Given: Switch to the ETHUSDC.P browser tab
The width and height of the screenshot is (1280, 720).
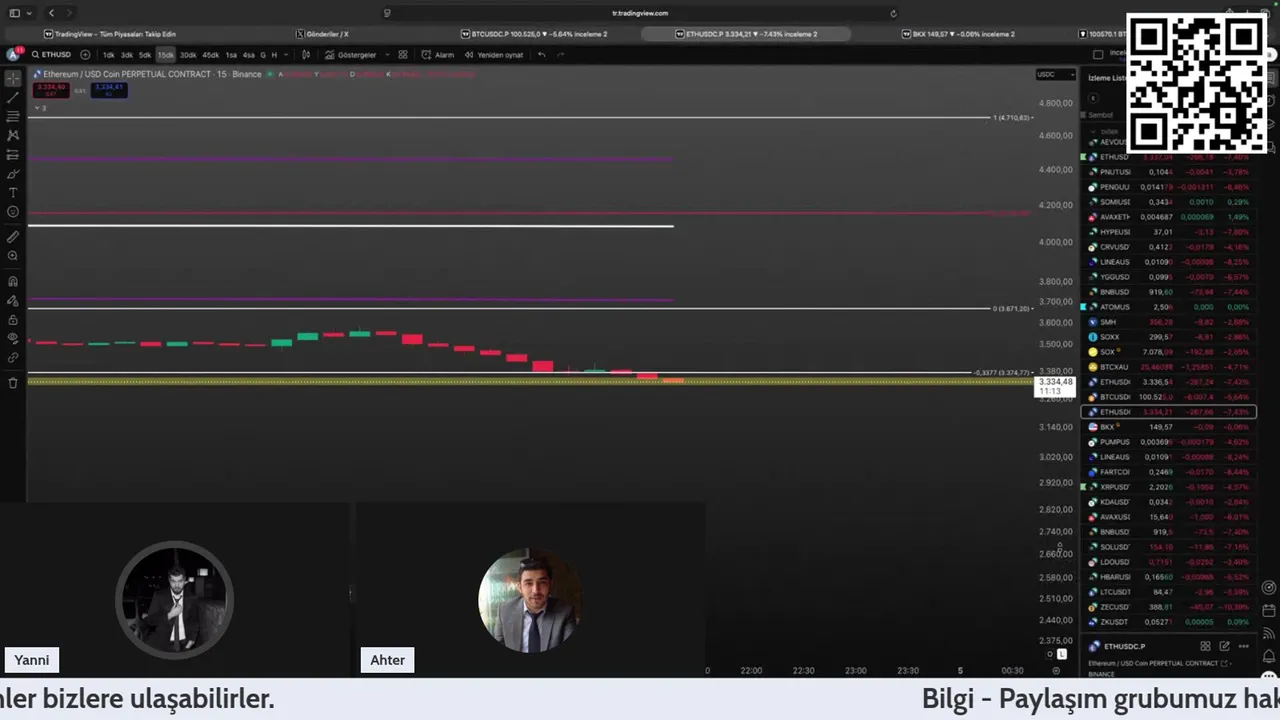Looking at the screenshot, I should tap(746, 34).
